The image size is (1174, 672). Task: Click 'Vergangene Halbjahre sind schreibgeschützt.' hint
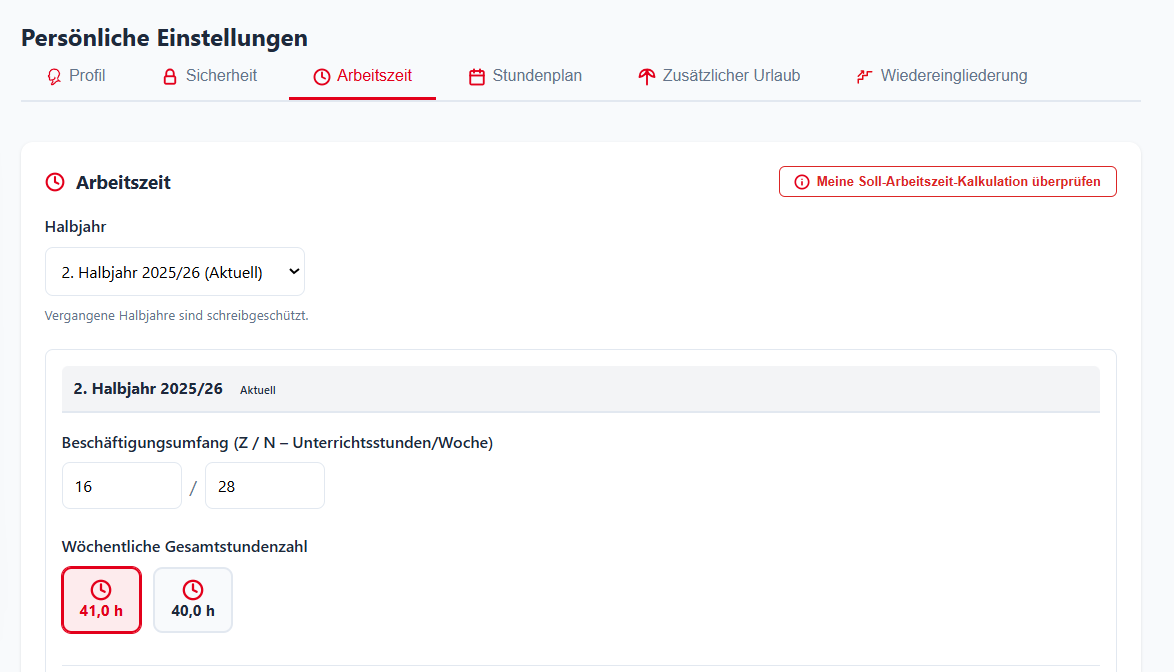[x=176, y=316]
